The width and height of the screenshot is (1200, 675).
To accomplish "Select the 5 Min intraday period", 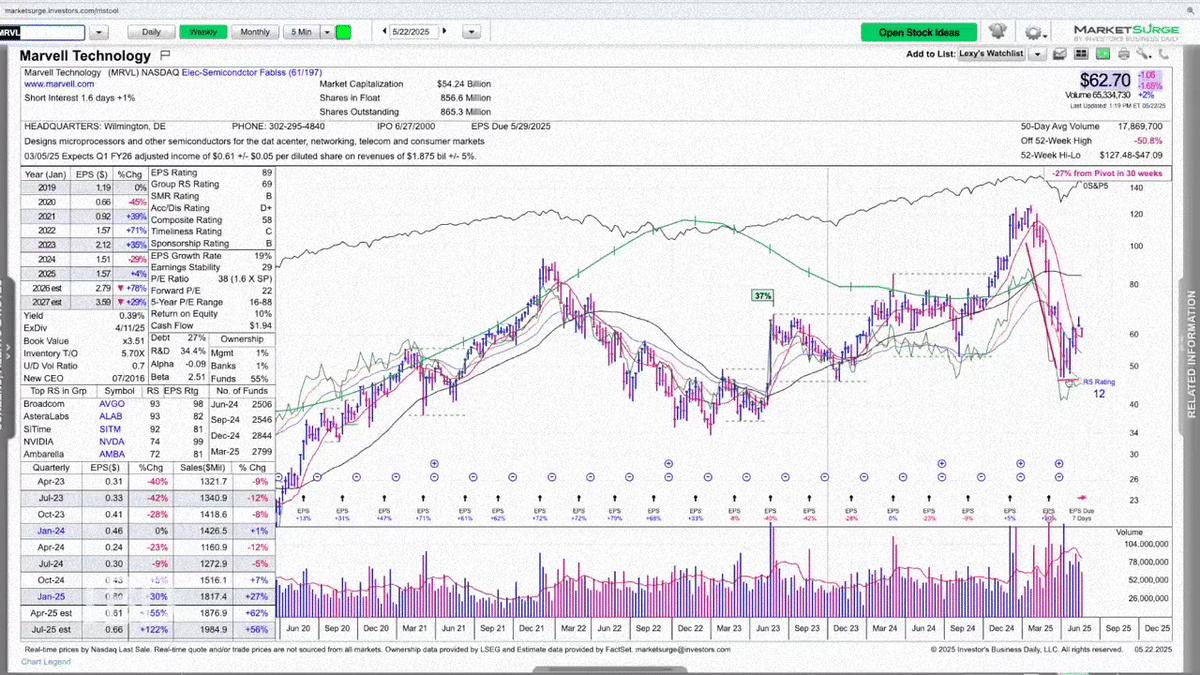I will [x=300, y=32].
